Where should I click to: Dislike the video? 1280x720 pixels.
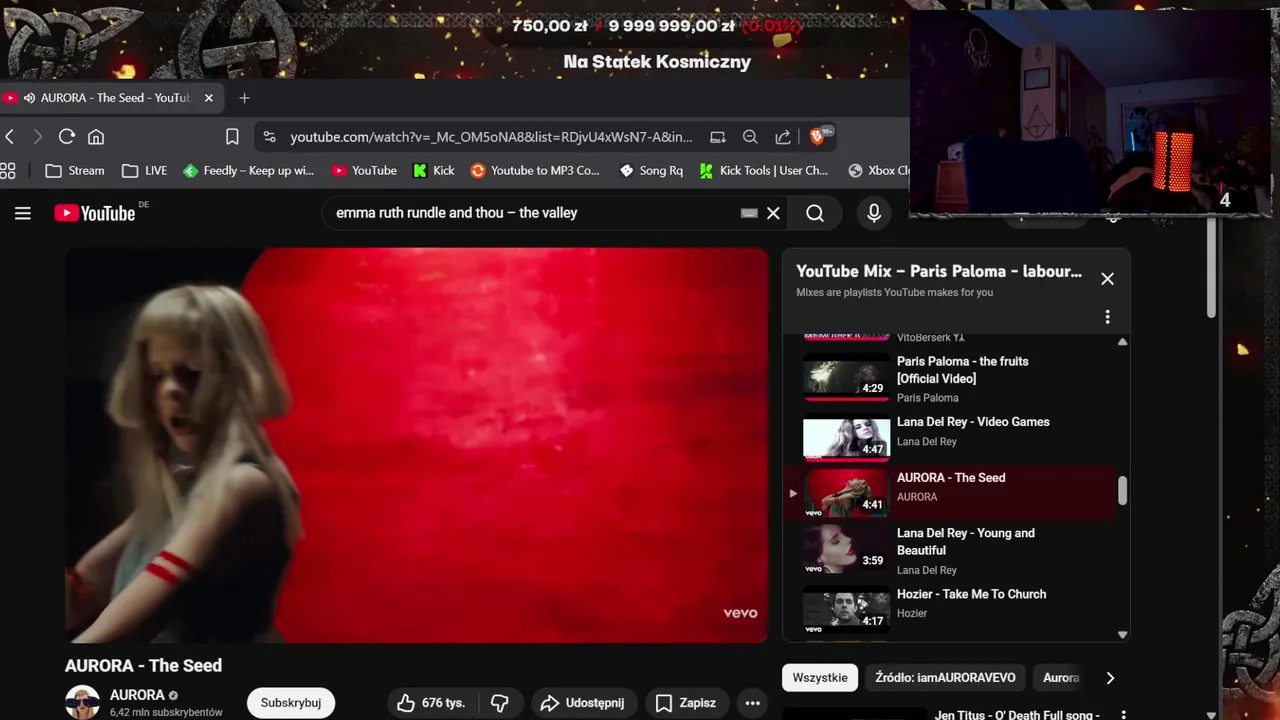point(500,703)
